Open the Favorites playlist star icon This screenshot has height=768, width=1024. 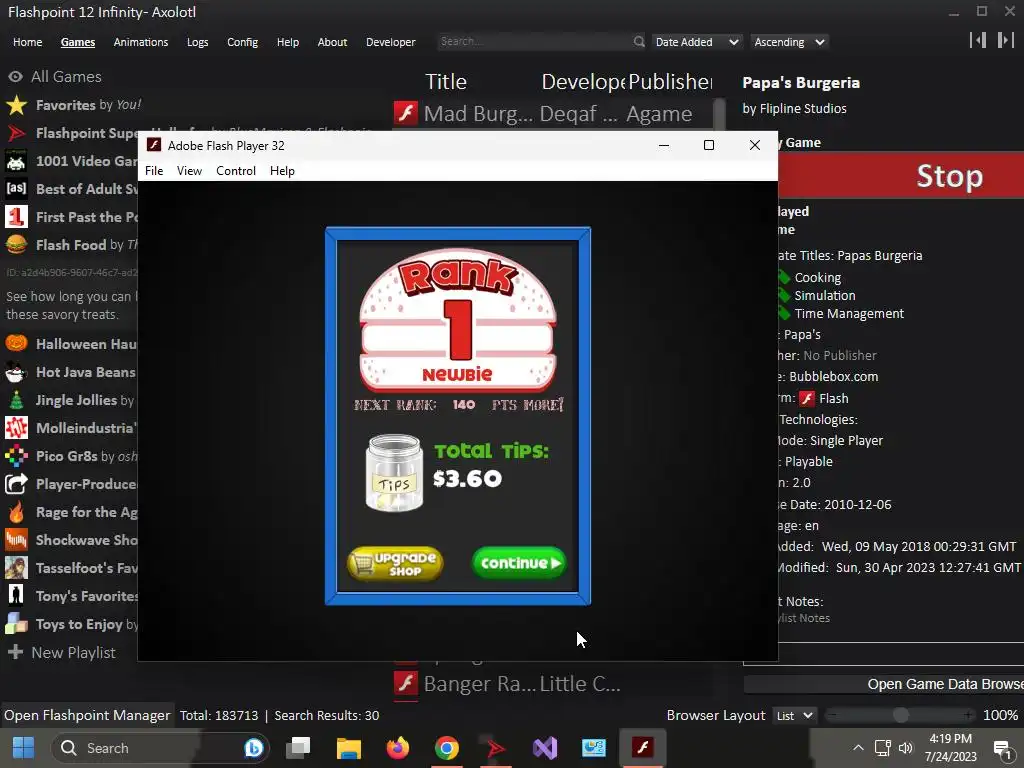[16, 105]
